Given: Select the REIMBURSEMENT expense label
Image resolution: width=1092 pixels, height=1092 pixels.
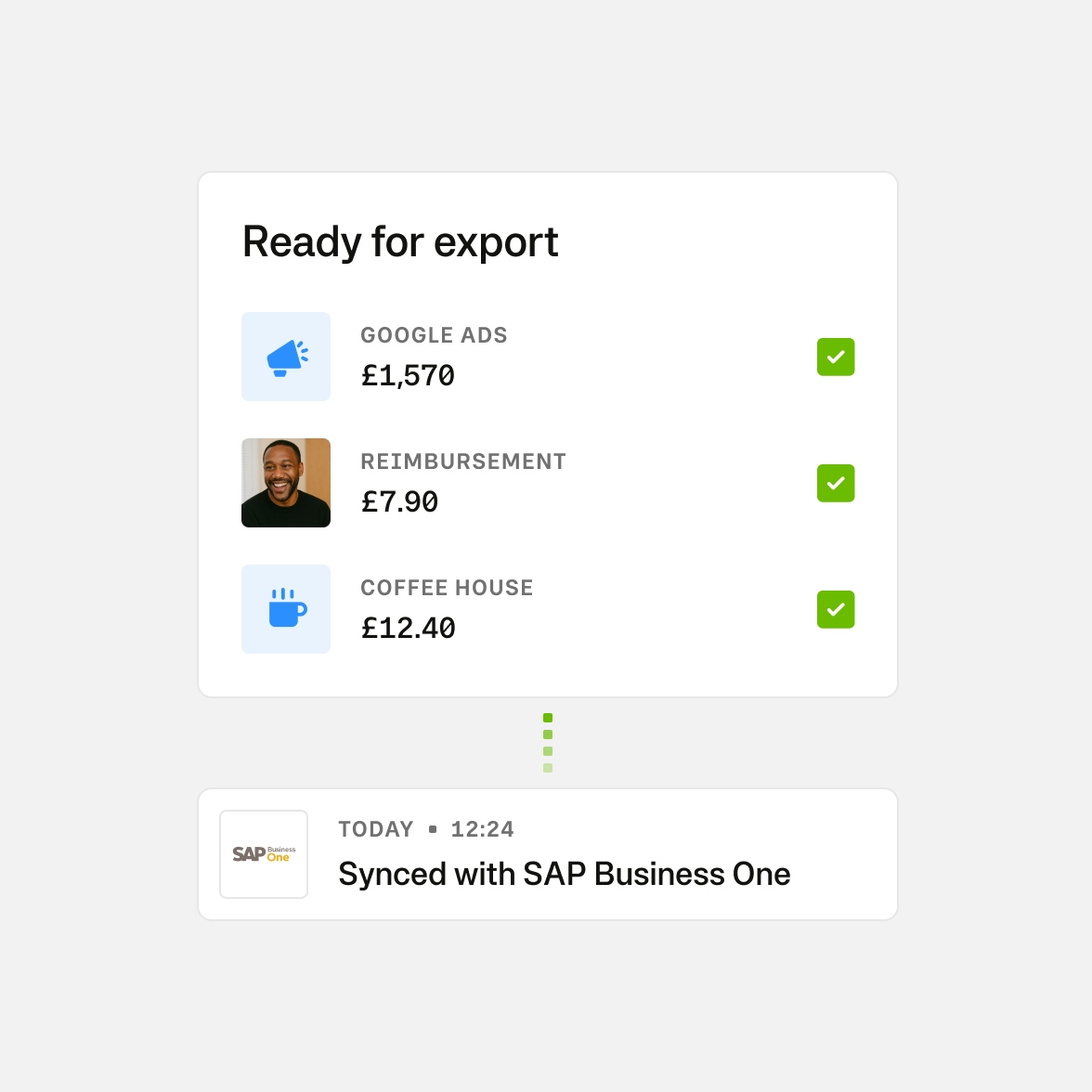Looking at the screenshot, I should (x=463, y=461).
